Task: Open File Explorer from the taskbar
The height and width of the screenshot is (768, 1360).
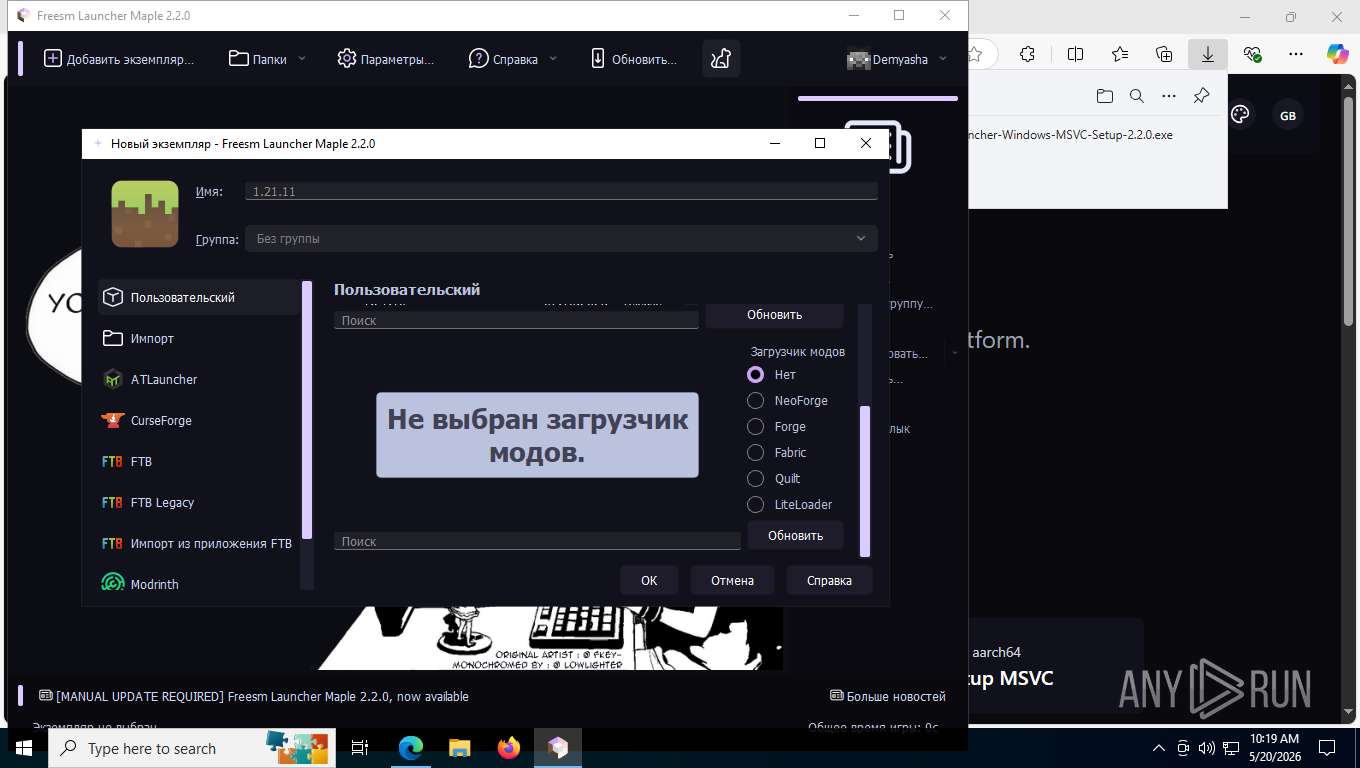Action: pyautogui.click(x=459, y=748)
